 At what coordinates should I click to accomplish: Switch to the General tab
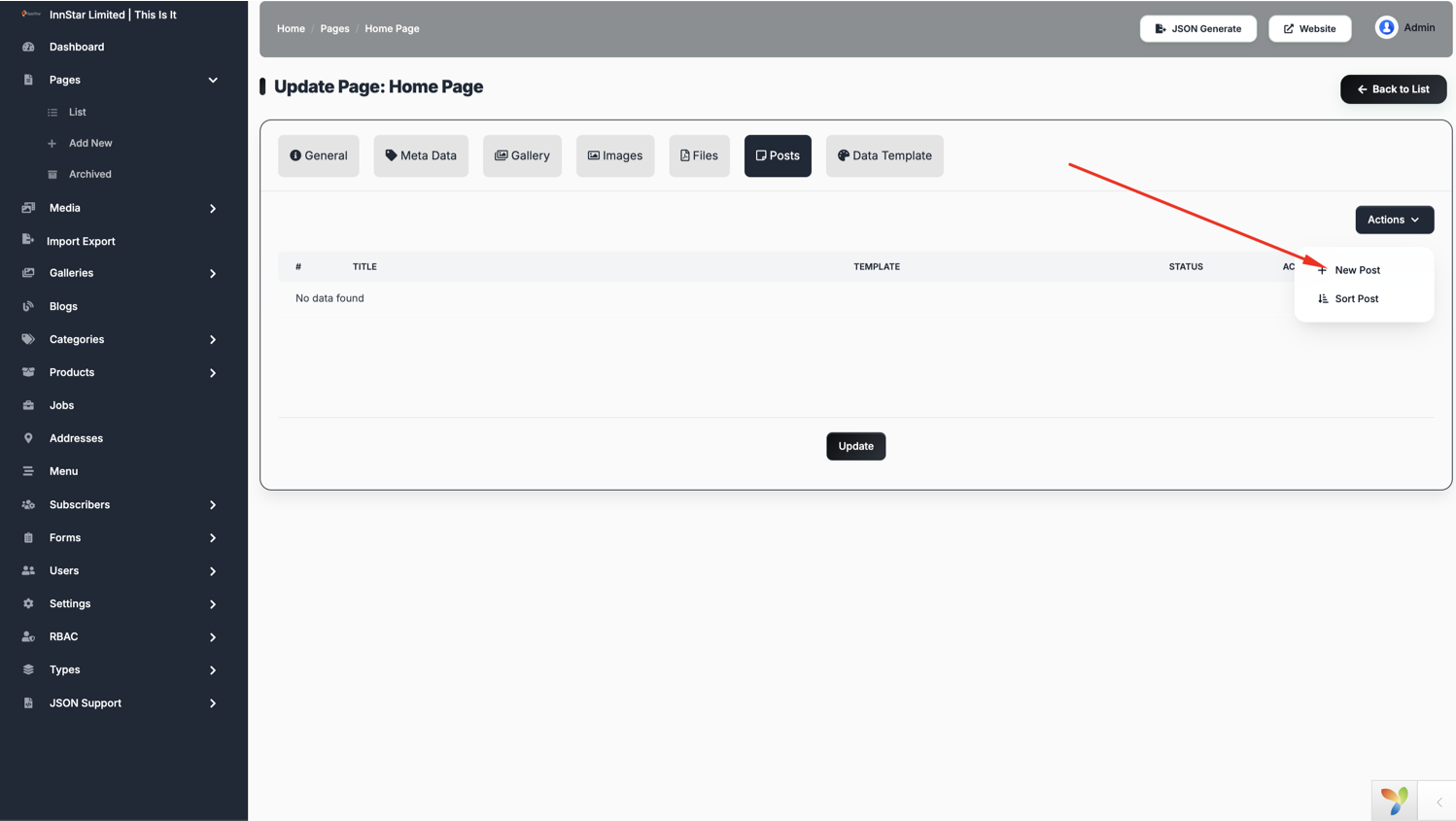(319, 155)
